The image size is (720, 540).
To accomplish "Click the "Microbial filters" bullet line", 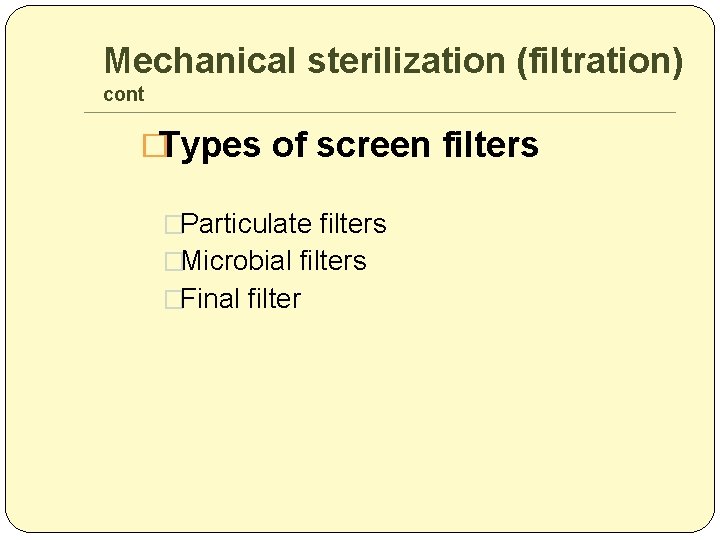I will 275,261.
